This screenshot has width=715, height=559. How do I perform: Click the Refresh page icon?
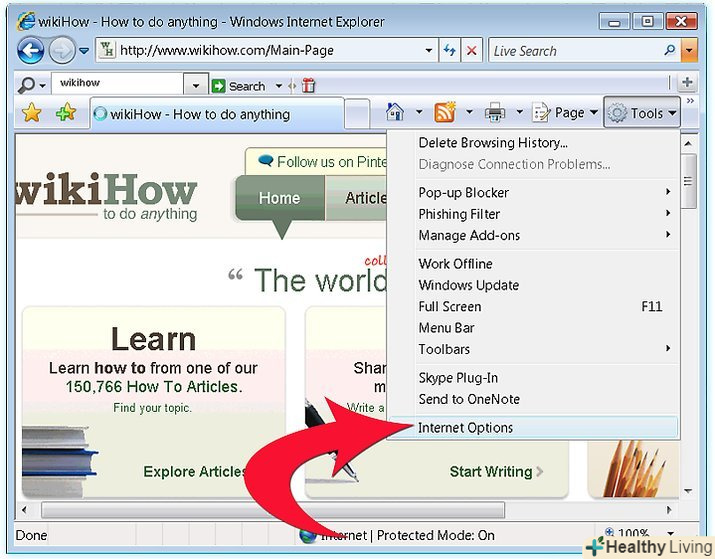coord(450,51)
